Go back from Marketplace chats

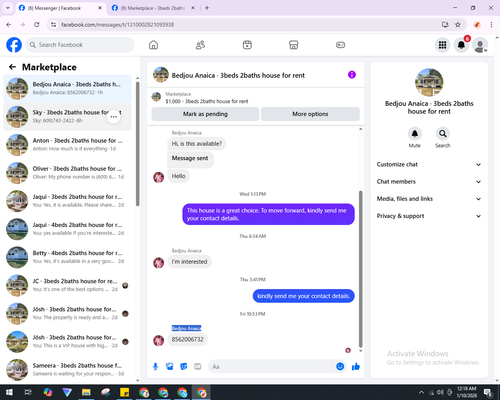(12, 67)
